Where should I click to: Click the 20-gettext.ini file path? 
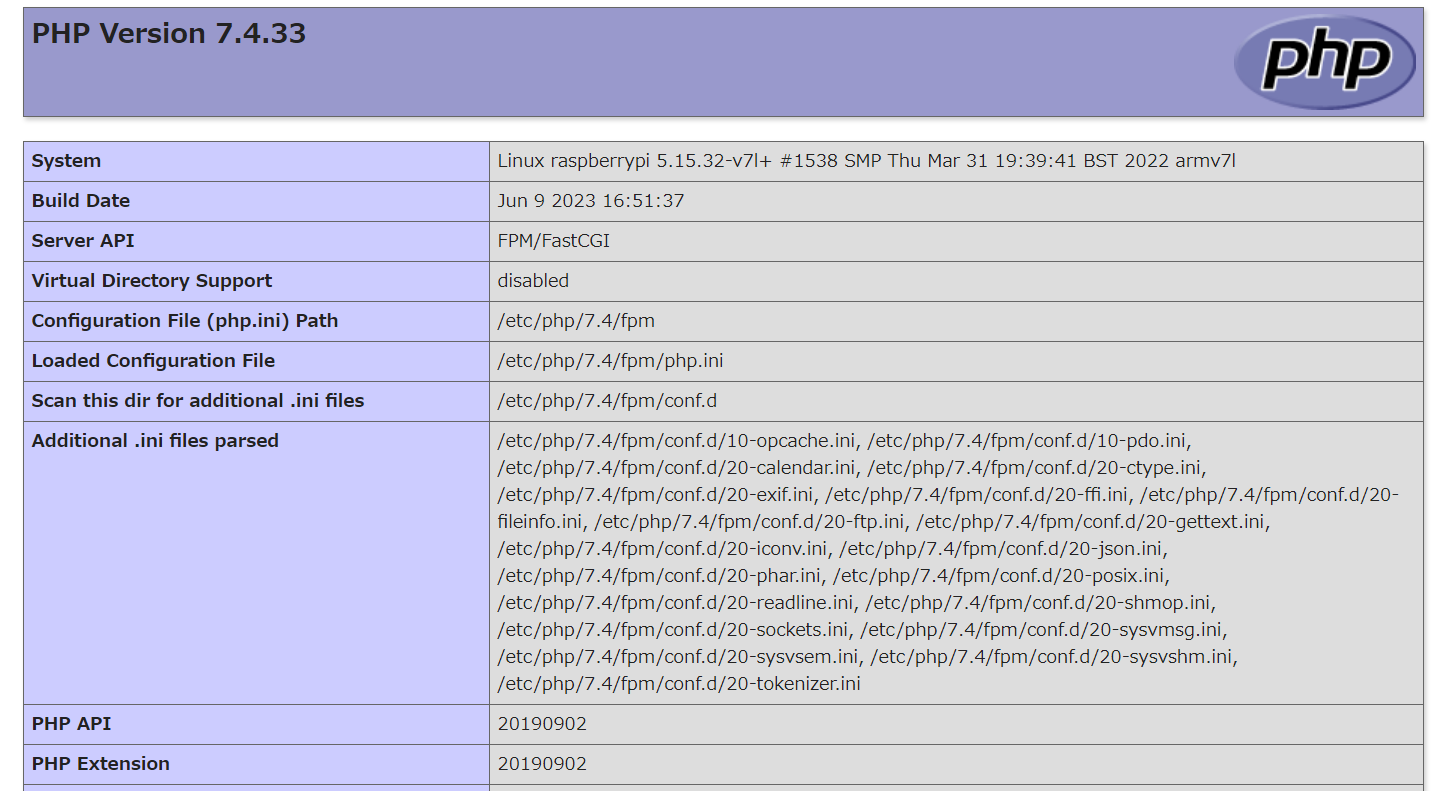[1092, 522]
